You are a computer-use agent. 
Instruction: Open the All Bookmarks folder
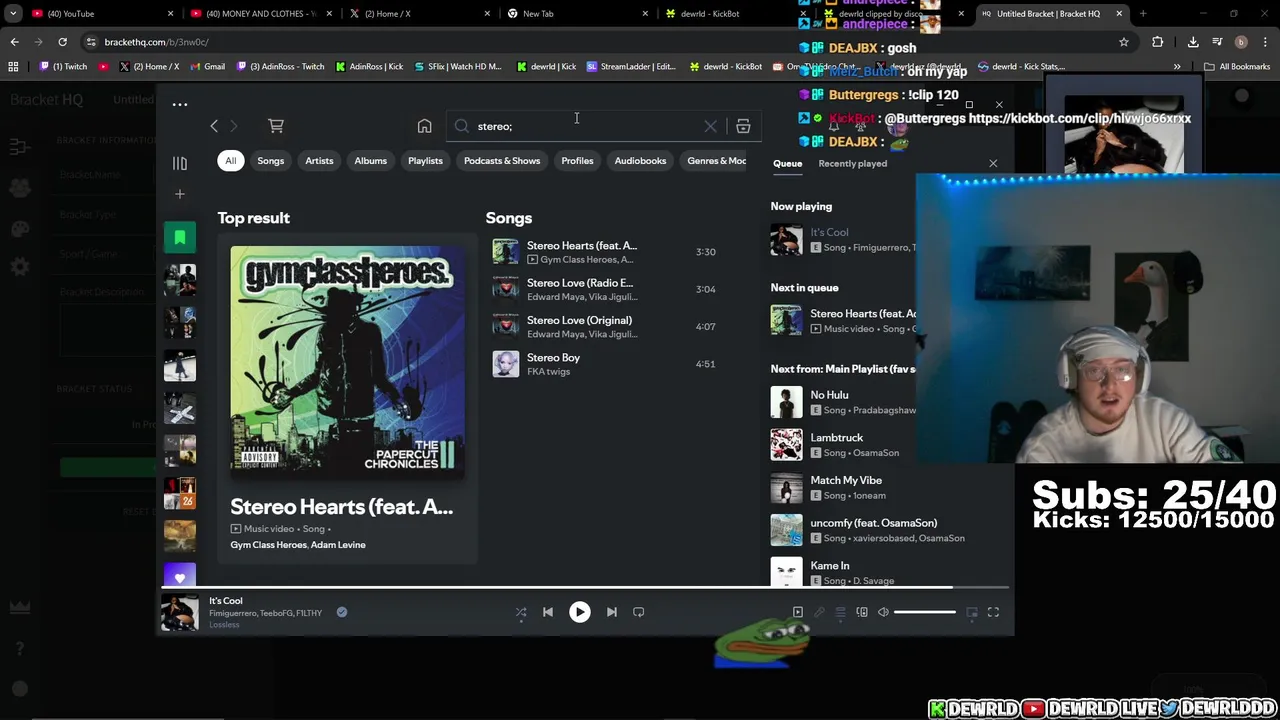click(x=1237, y=67)
